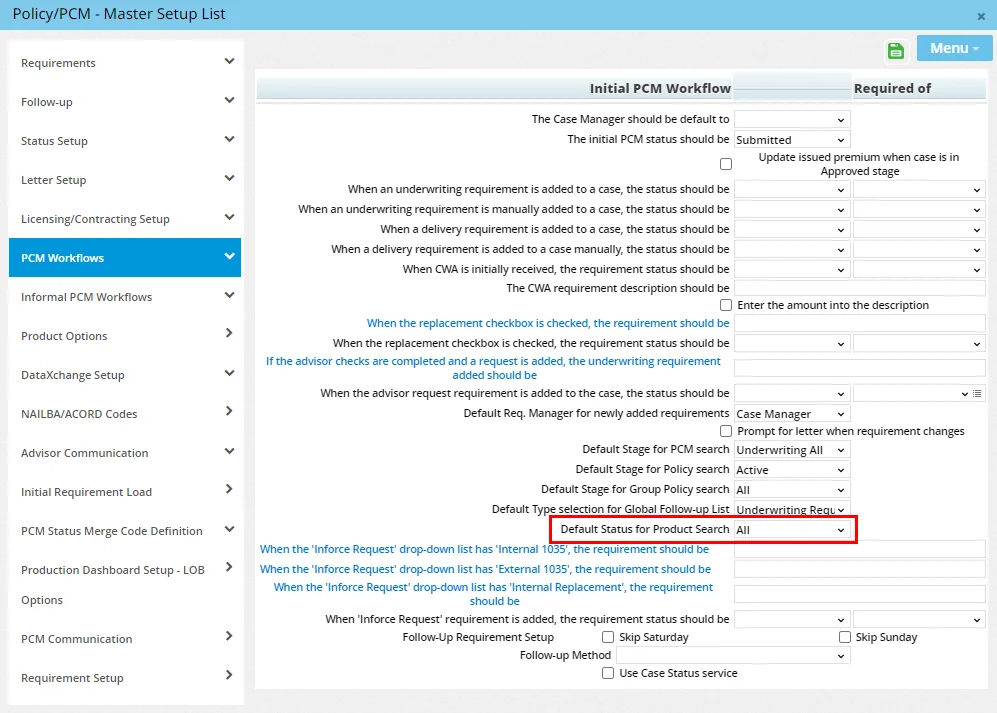The height and width of the screenshot is (713, 997).
Task: Expand the Letter Setup chevron
Action: pyautogui.click(x=229, y=179)
